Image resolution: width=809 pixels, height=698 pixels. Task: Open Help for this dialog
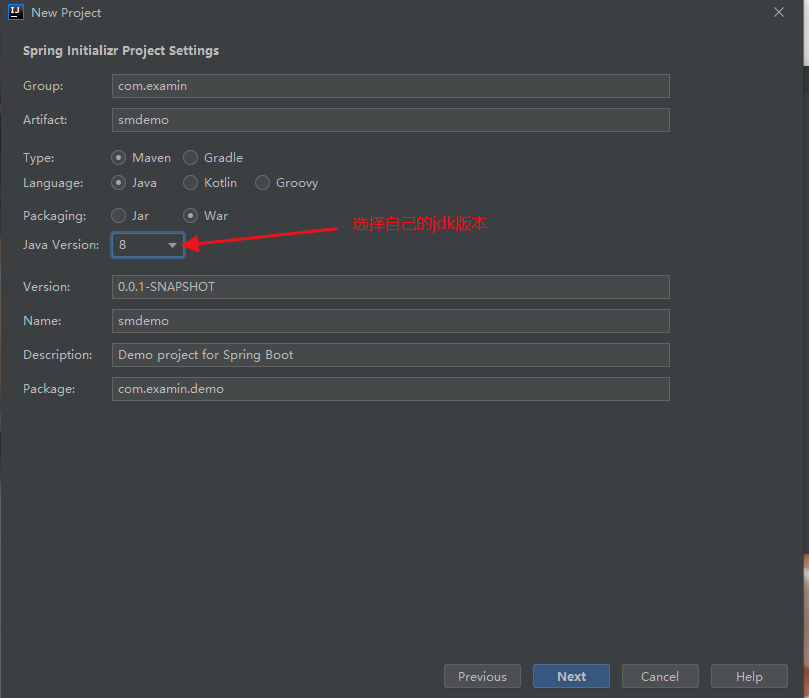point(749,677)
